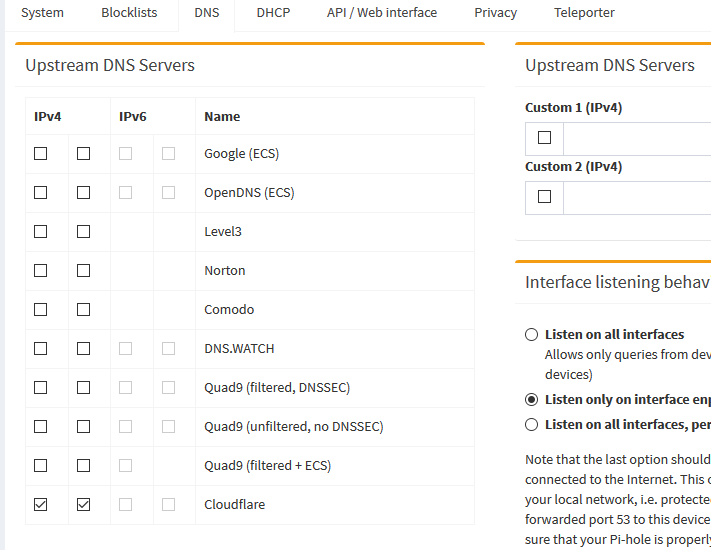Switch to the Blocklists tab
Viewport: 711px width, 550px height.
129,13
